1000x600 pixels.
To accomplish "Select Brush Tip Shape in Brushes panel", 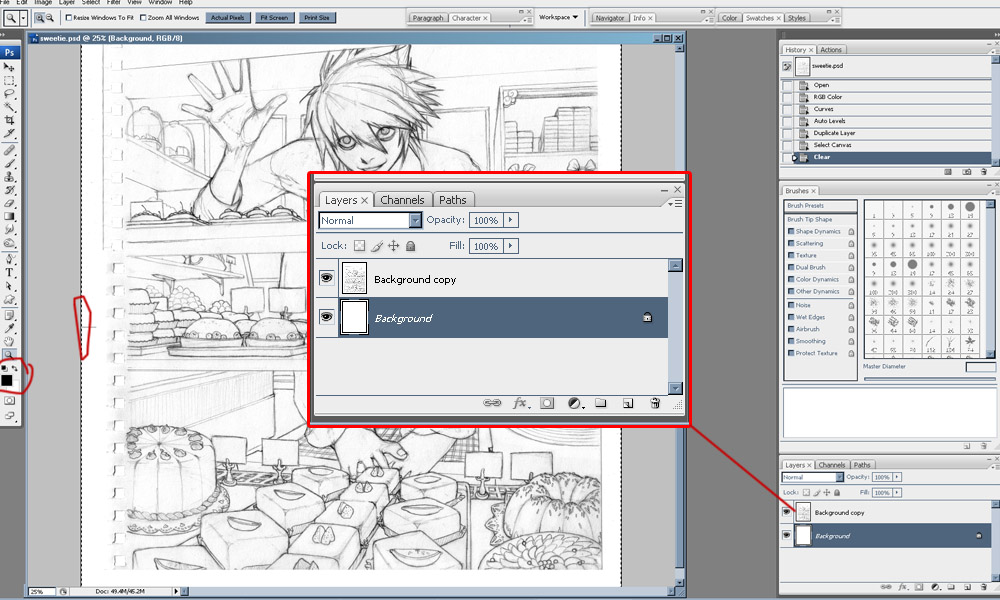I will point(810,219).
